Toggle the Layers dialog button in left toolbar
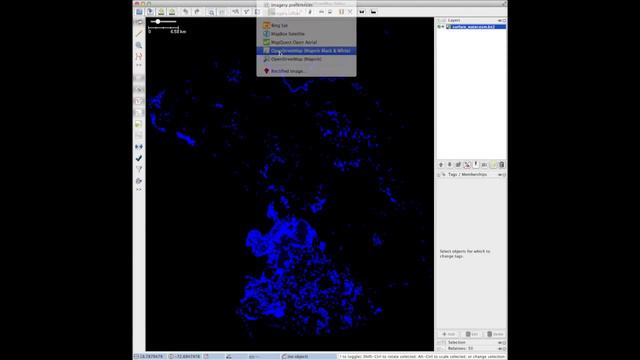Image resolution: width=640 pixels, height=360 pixels. [x=139, y=78]
